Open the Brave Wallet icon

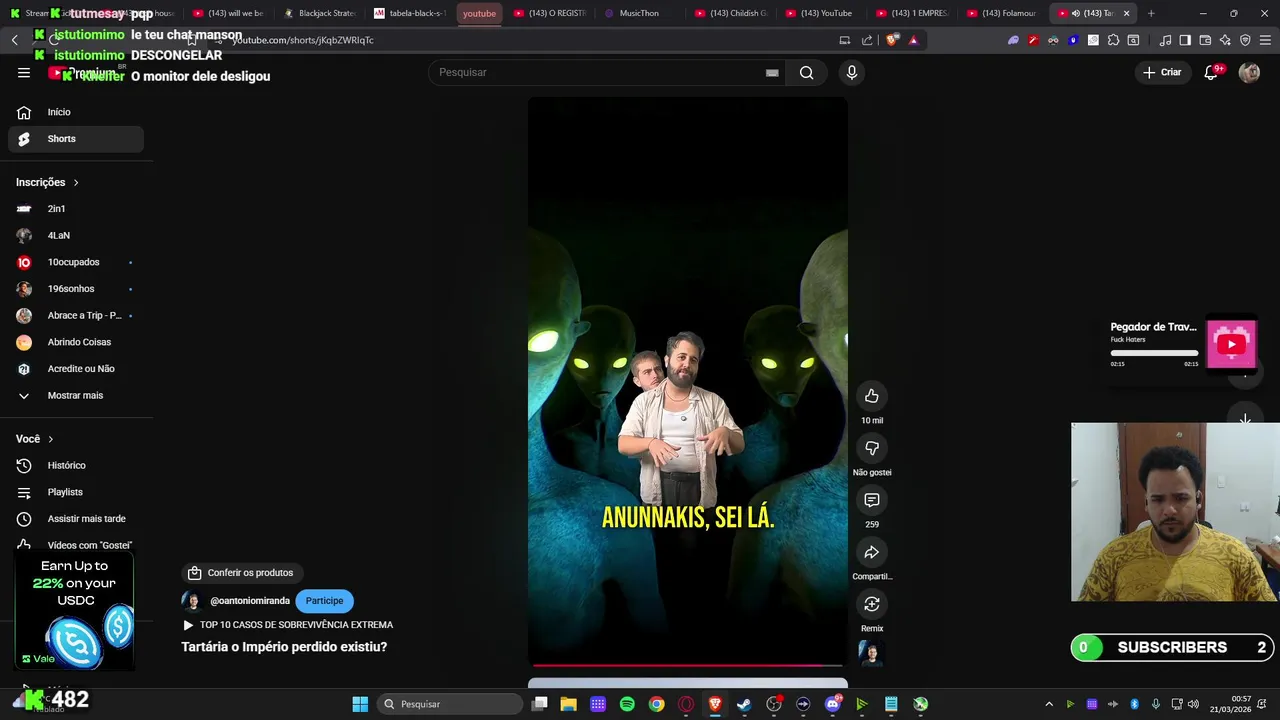(1205, 40)
